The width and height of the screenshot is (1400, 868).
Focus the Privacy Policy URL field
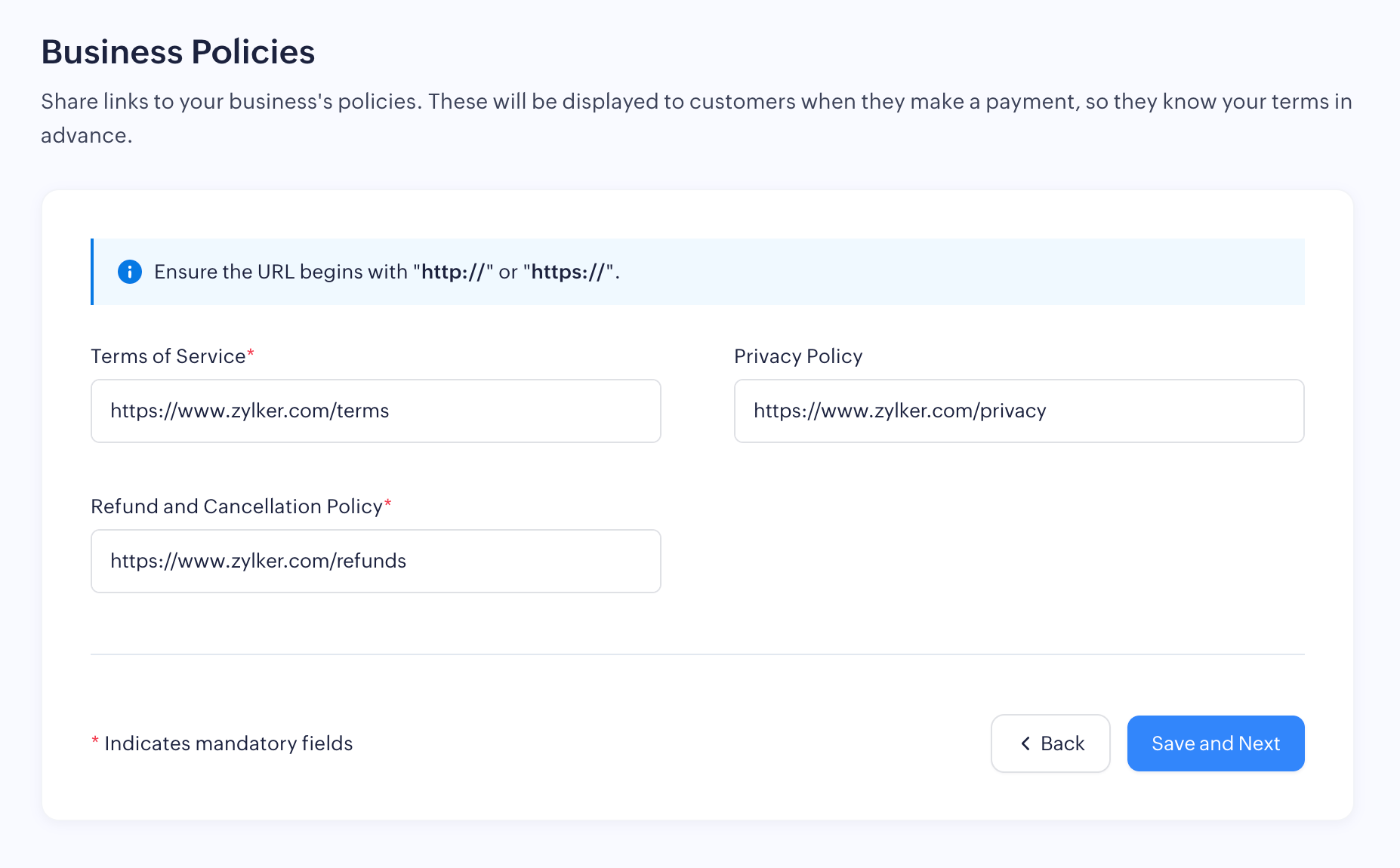pyautogui.click(x=1019, y=411)
